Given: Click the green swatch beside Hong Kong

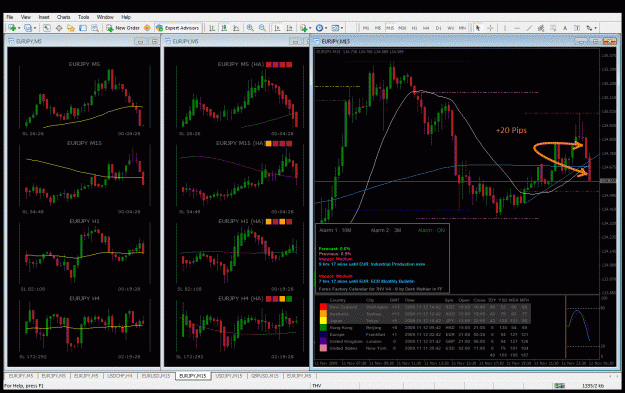Looking at the screenshot, I should pyautogui.click(x=323, y=328).
